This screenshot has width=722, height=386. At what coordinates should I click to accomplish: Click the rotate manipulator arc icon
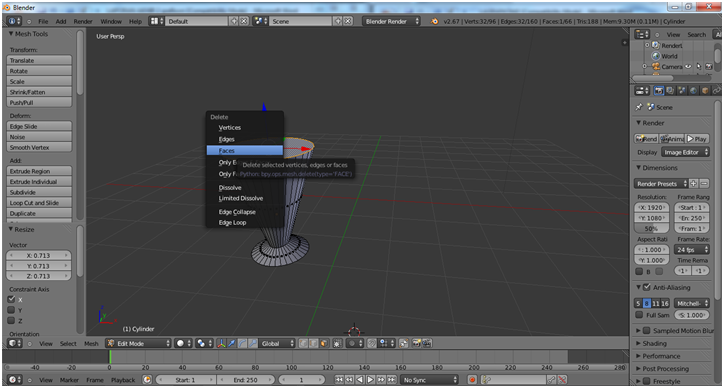[x=243, y=343]
